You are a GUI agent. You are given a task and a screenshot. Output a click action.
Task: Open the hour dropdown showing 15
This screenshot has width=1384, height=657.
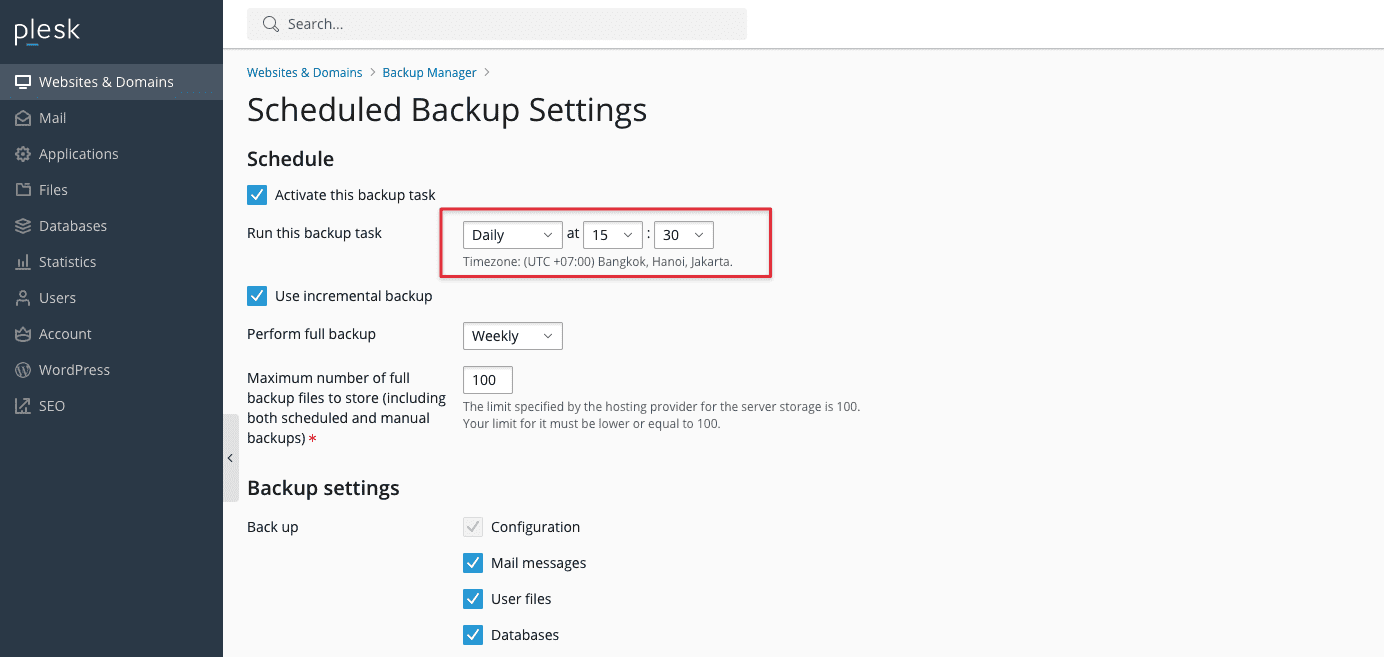(612, 235)
